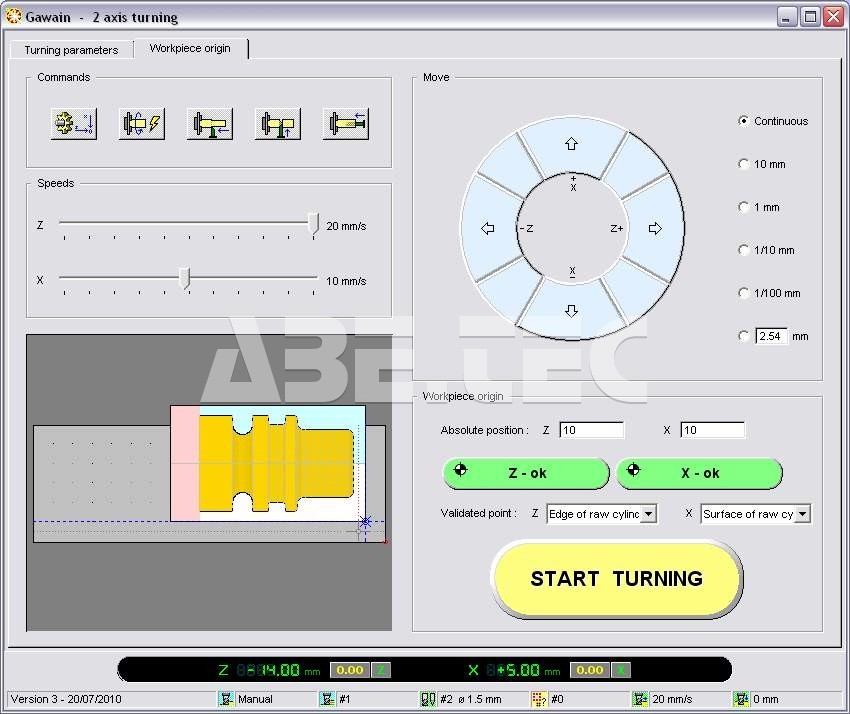This screenshot has height=714, width=850.
Task: Choose the 1/100 mm step option
Action: coord(743,293)
